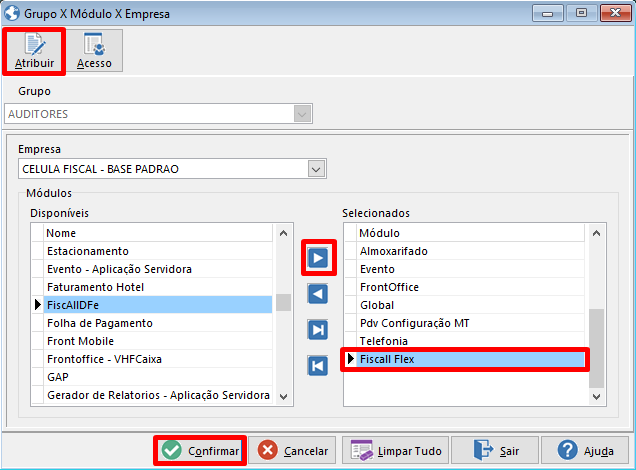Open the Atribuir toolbar button

34,51
